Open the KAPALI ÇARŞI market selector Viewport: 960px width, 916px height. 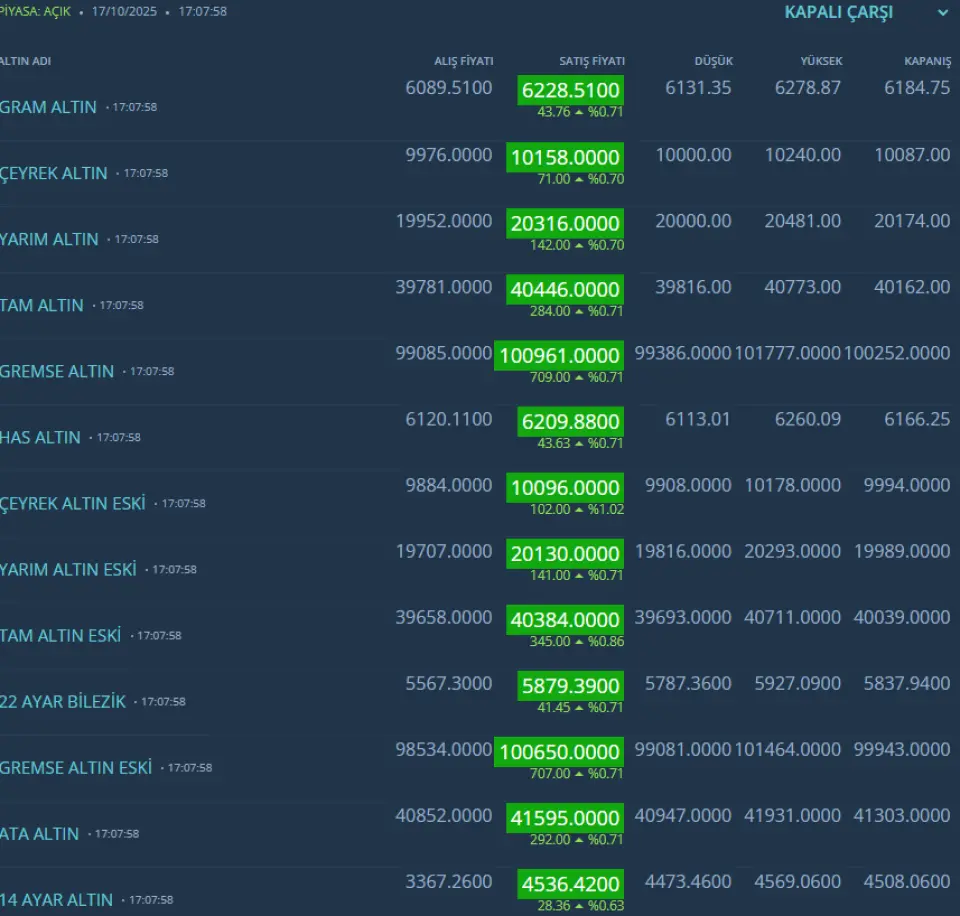pos(838,13)
